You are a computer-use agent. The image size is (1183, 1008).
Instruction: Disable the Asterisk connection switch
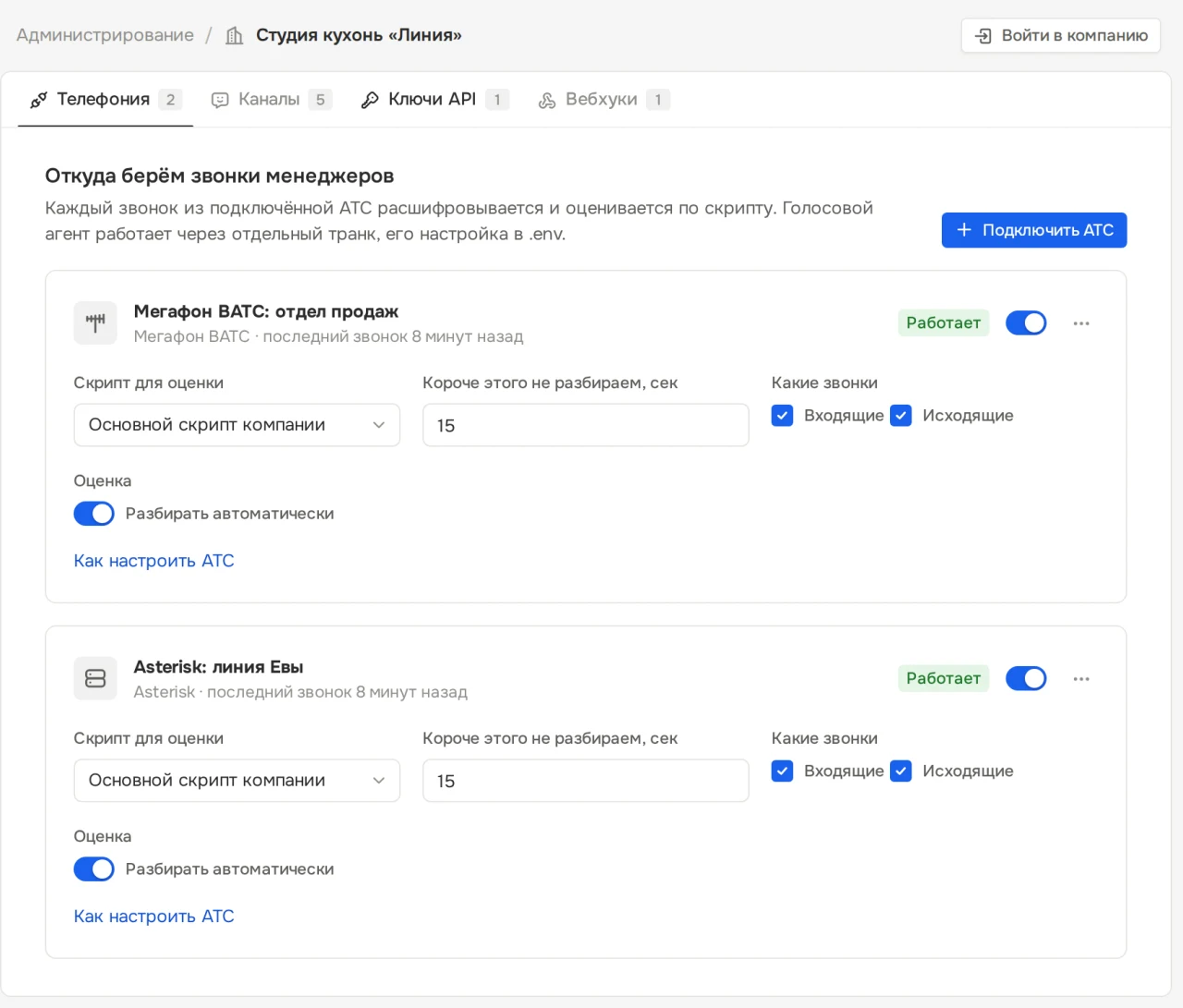1026,678
